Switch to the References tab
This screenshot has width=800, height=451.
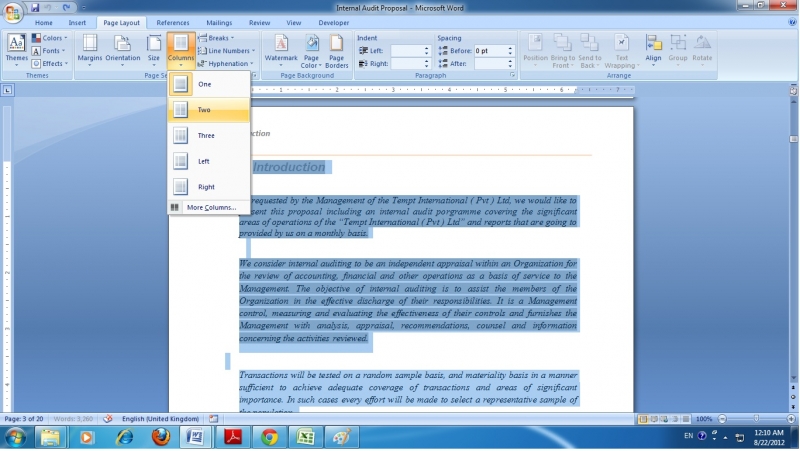tap(173, 22)
